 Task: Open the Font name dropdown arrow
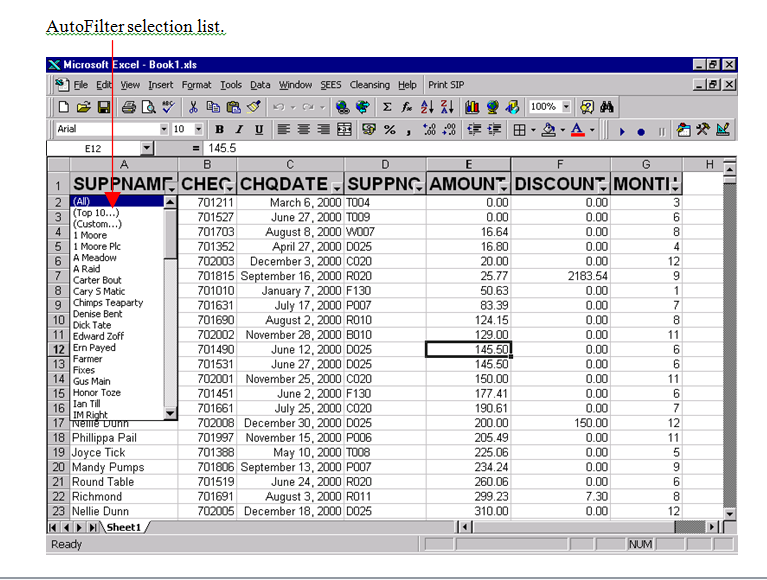pos(164,129)
